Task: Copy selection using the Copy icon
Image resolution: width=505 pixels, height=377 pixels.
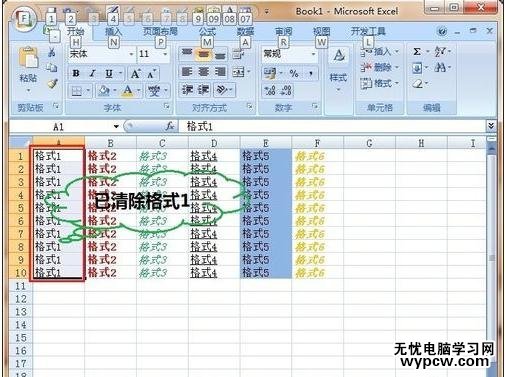Action: click(52, 68)
